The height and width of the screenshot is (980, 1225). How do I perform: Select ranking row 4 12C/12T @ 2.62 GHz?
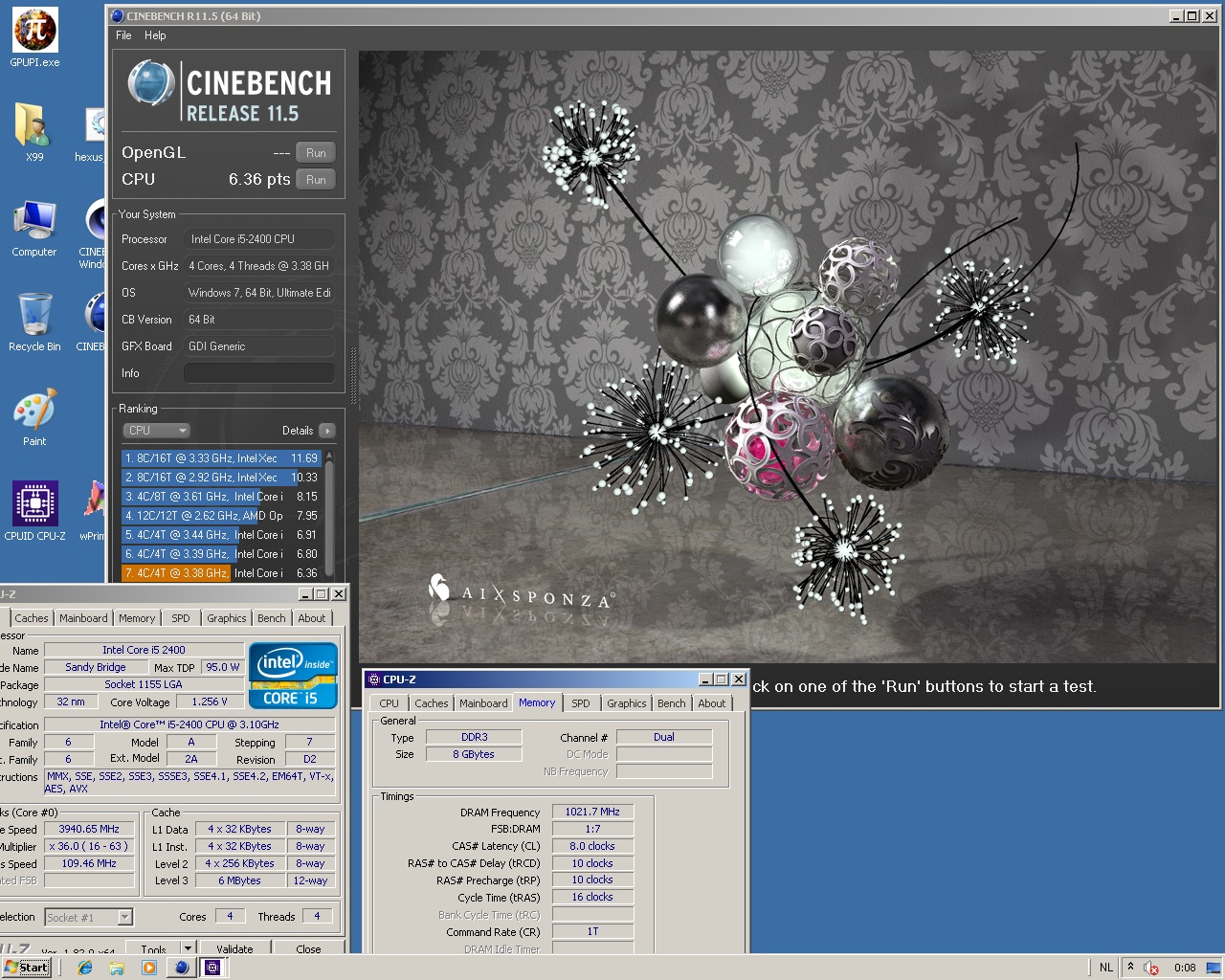pos(221,516)
